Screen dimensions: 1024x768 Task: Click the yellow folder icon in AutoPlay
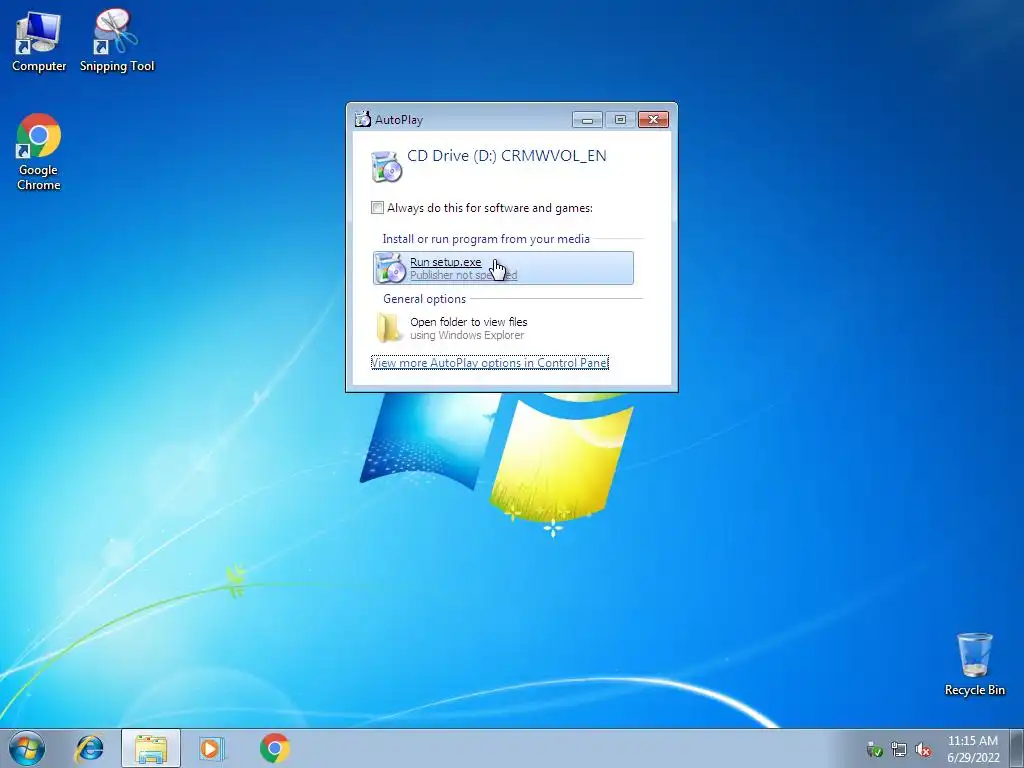pos(389,328)
